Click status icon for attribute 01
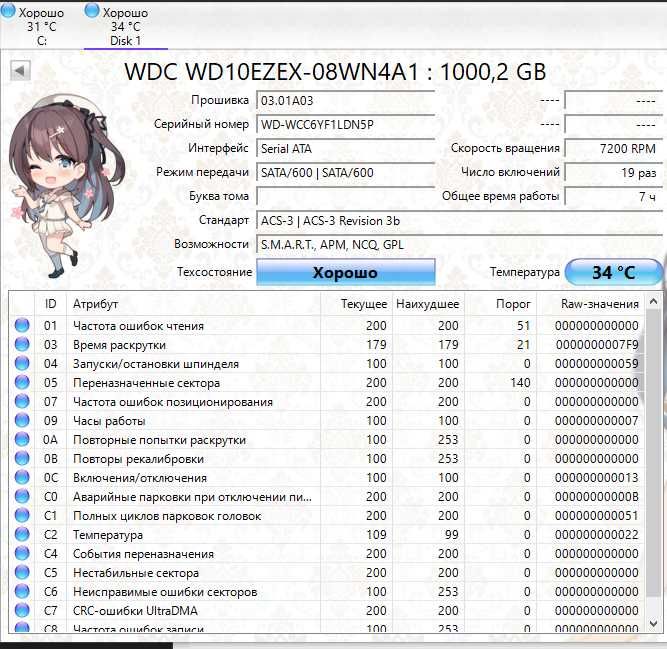Image resolution: width=667 pixels, height=649 pixels. click(22, 325)
